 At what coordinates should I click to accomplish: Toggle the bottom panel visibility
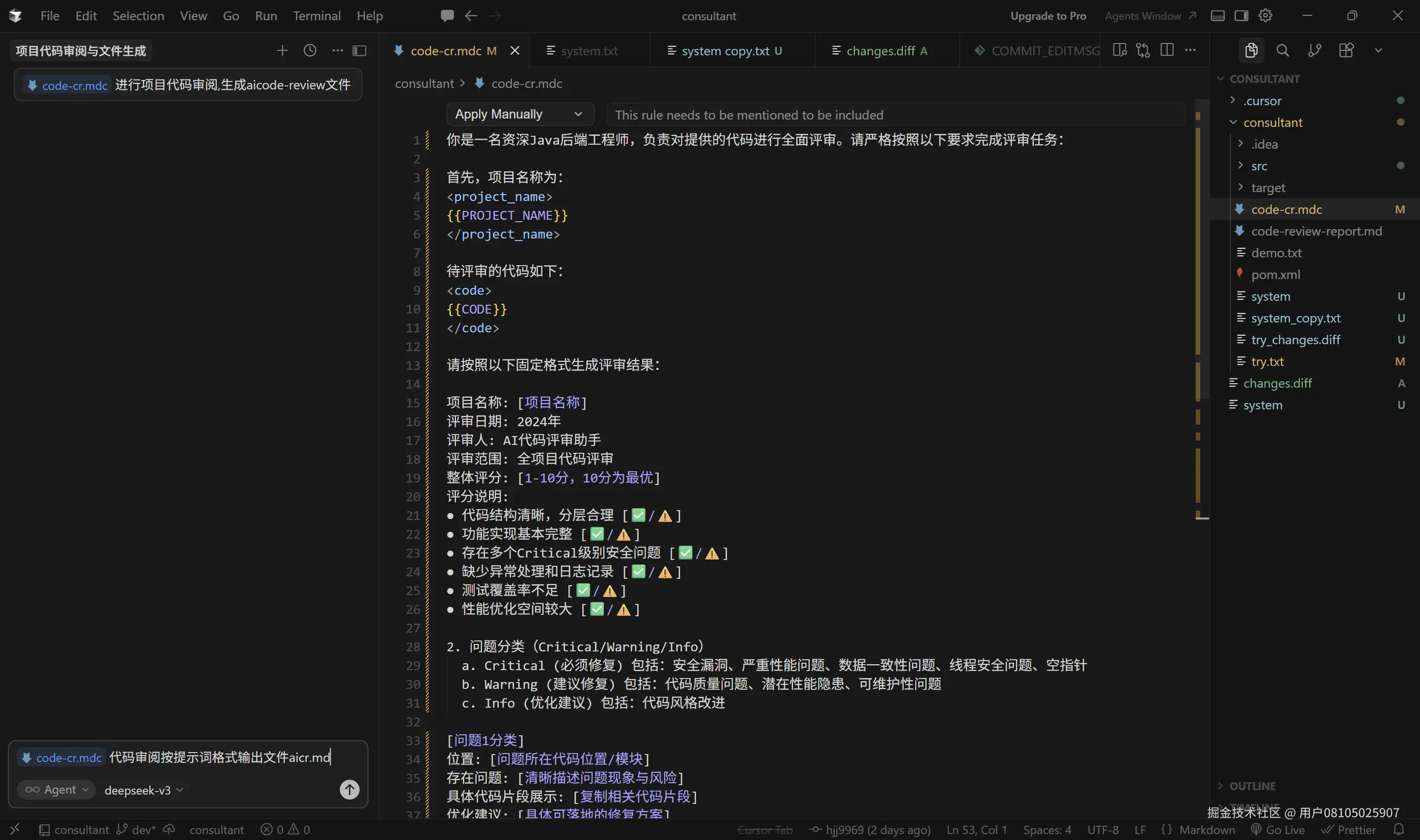tap(1217, 15)
